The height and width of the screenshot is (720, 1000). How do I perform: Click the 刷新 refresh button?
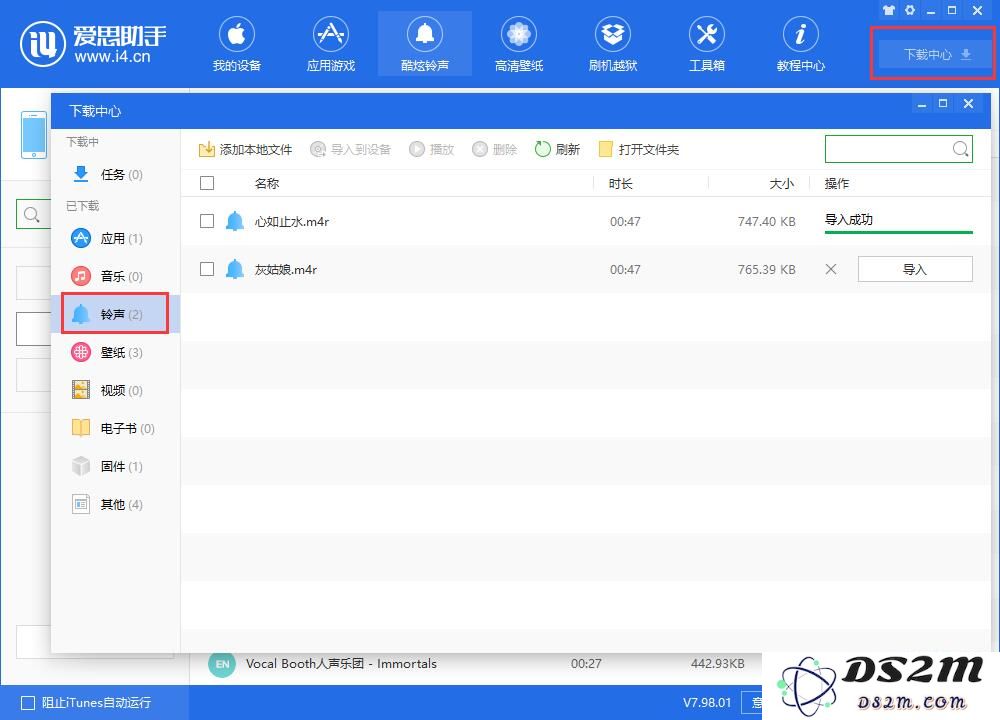(x=557, y=149)
